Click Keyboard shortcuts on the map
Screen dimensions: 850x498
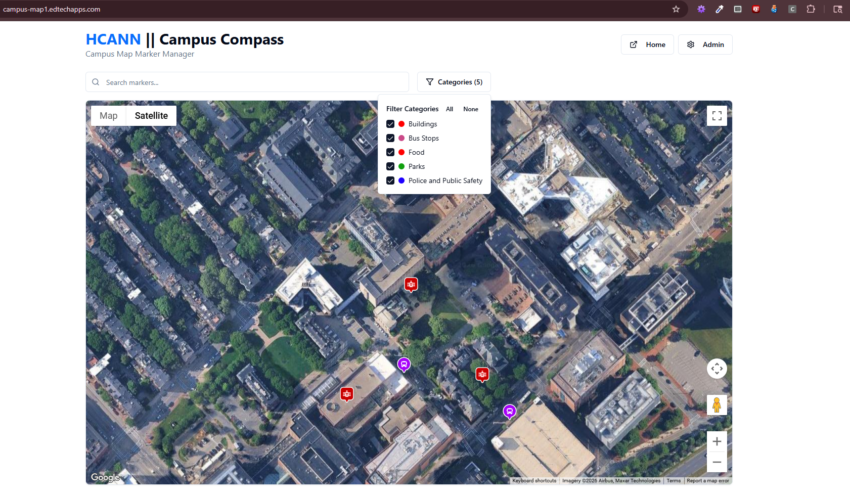[x=534, y=481]
